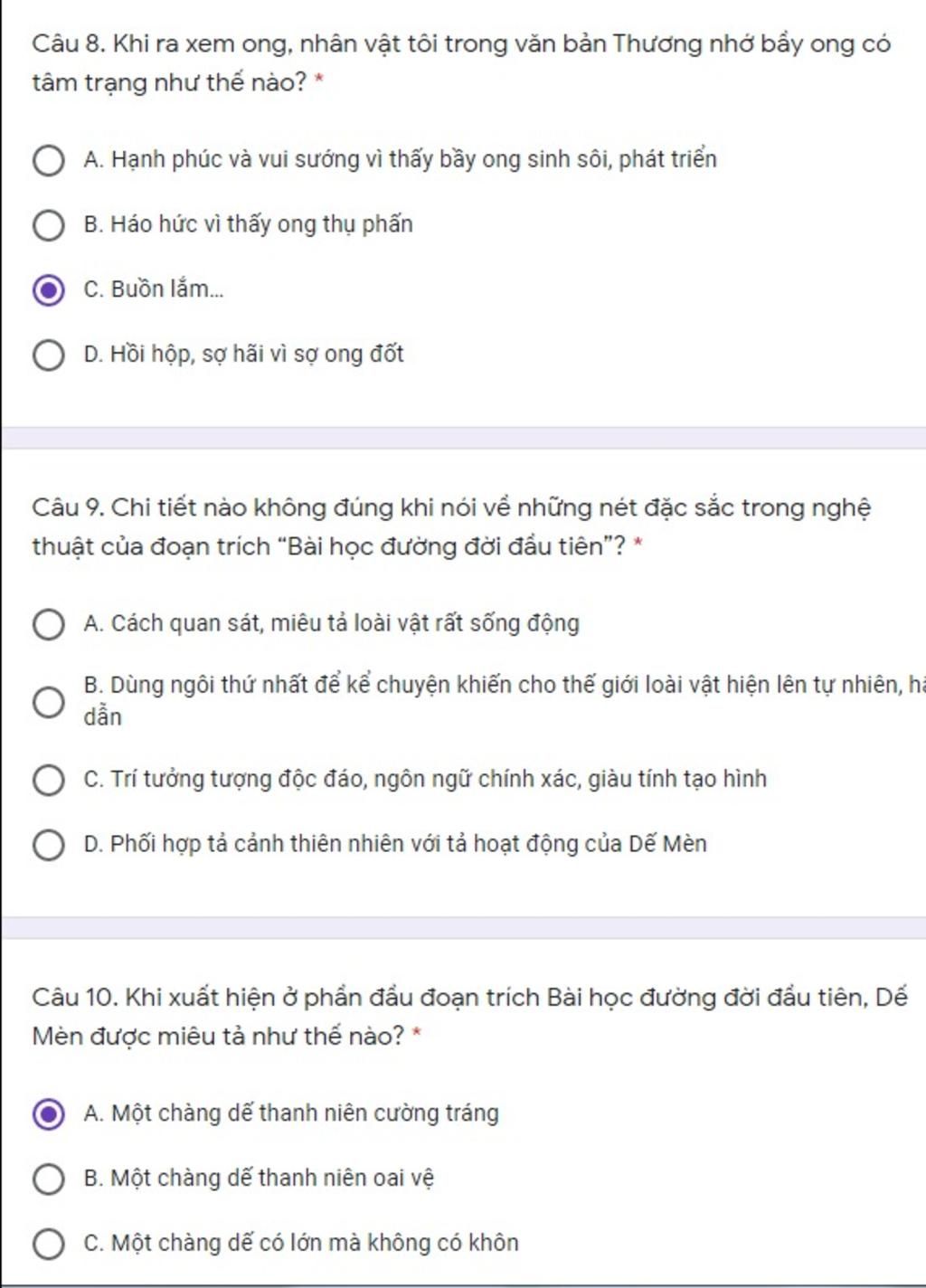Click the Câu 10 question title text
Viewport: 926px width, 1288px height.
(x=469, y=1017)
